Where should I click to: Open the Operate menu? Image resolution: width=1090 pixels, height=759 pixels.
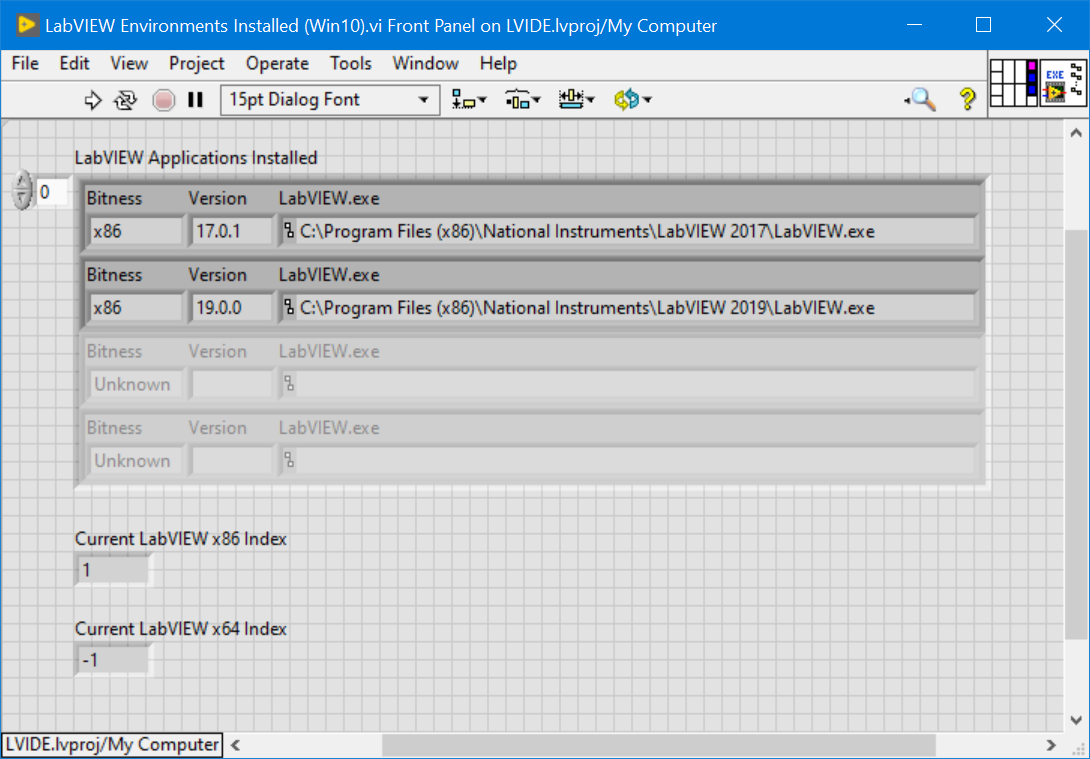[x=277, y=63]
